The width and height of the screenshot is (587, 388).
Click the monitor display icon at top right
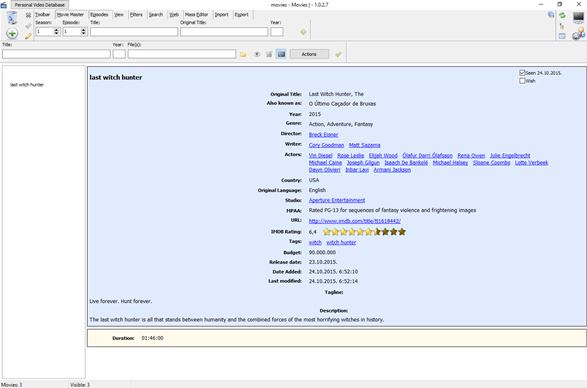(x=578, y=17)
